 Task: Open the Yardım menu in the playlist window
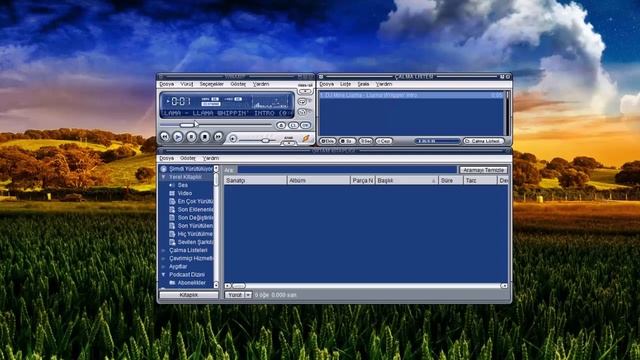(x=384, y=84)
